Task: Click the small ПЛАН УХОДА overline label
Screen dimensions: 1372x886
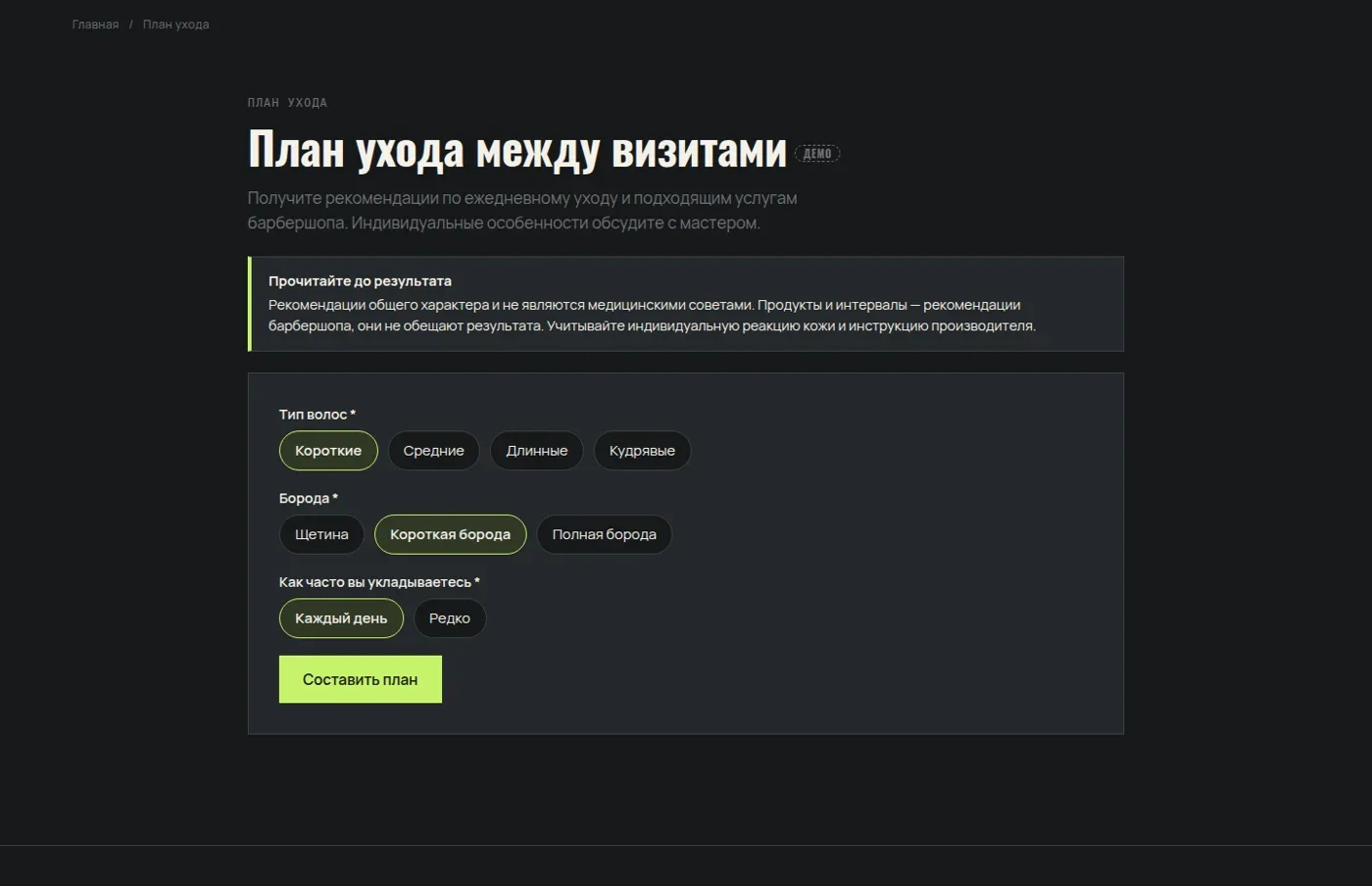Action: click(x=287, y=103)
